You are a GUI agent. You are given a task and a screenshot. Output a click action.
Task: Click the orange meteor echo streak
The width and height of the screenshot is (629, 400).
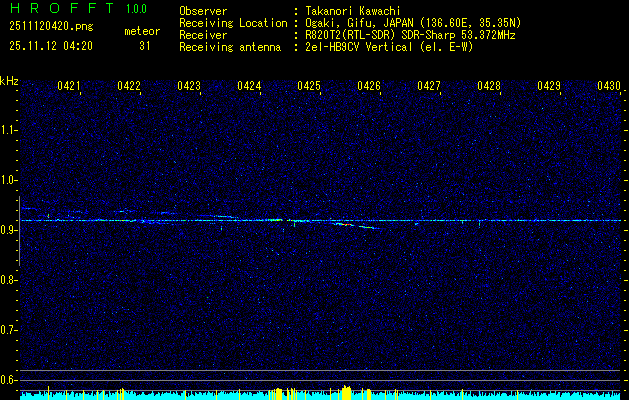point(344,224)
